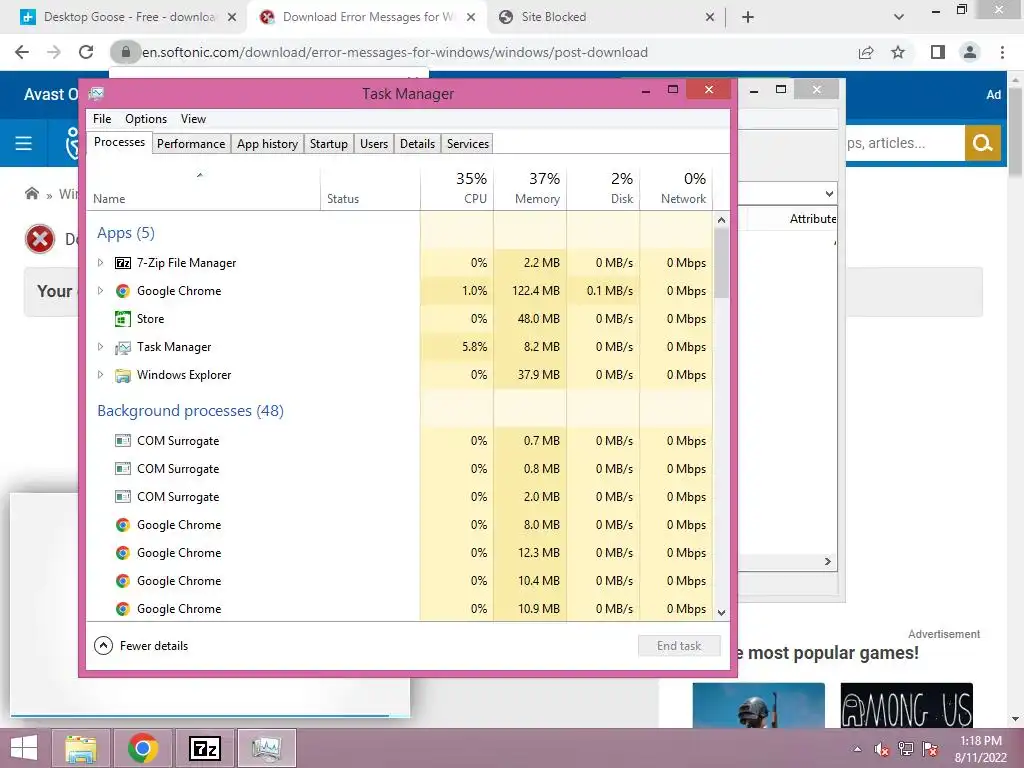Expand the Windows Explorer process group

(100, 376)
